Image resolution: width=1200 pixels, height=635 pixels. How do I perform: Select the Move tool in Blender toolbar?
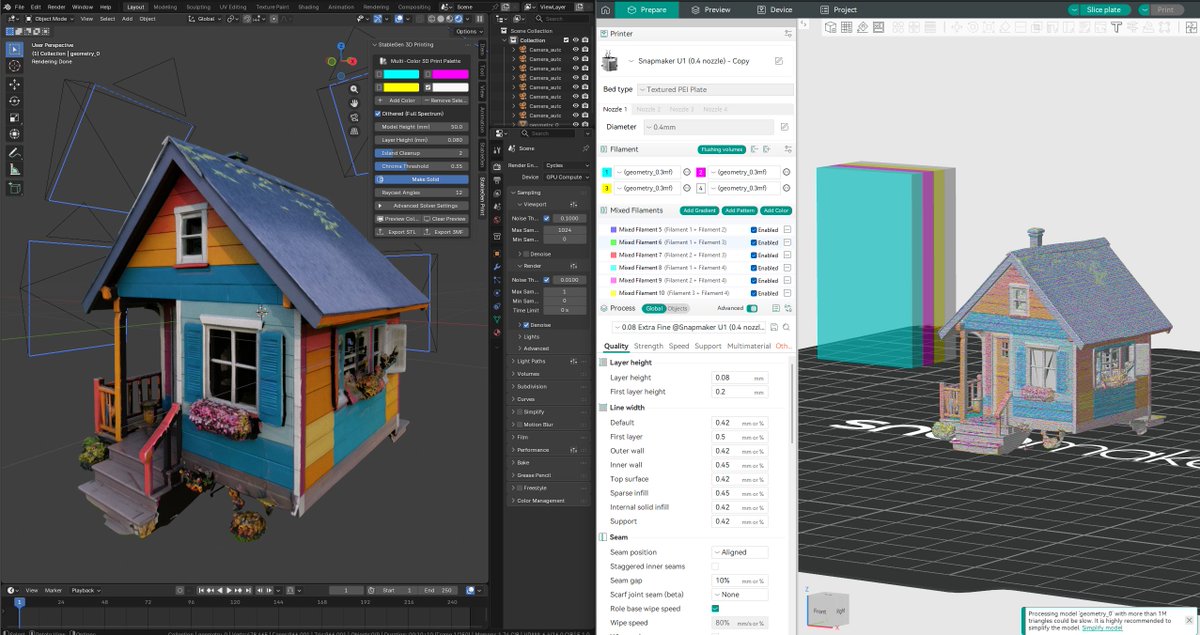[x=15, y=84]
